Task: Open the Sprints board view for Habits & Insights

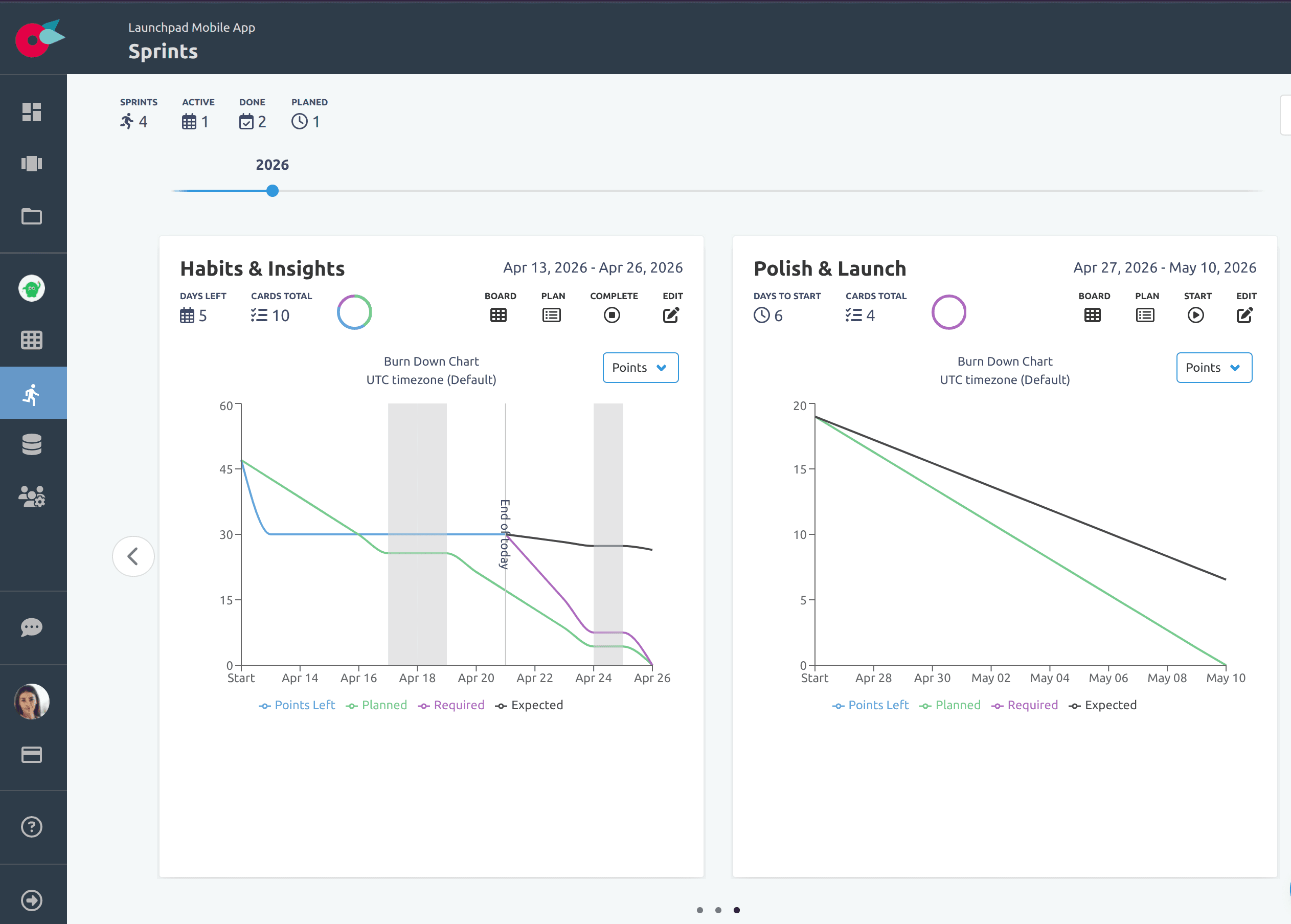Action: point(499,314)
